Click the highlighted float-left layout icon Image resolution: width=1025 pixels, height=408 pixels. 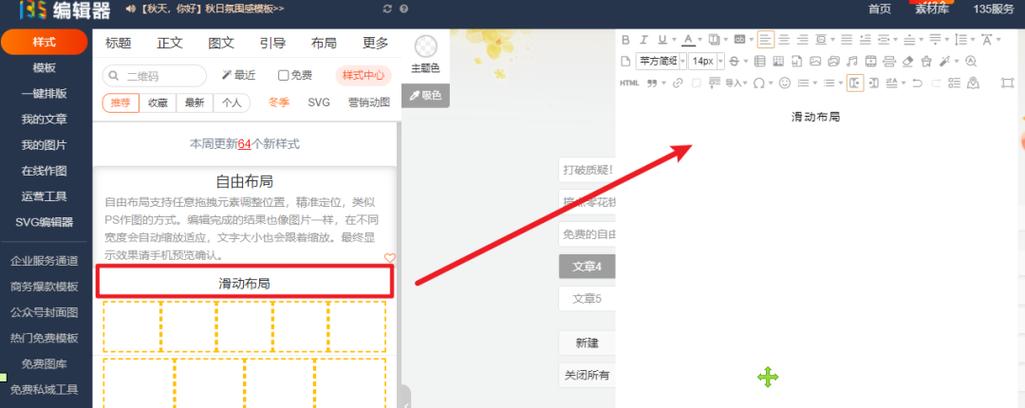(x=855, y=83)
